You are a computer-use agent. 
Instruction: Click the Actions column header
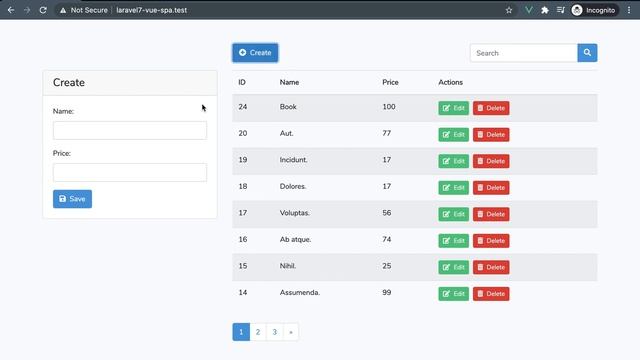(x=451, y=82)
